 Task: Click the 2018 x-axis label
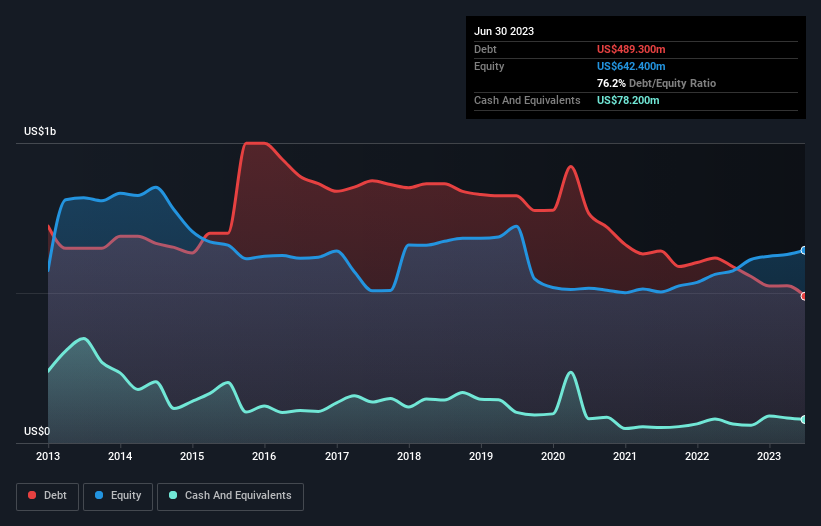coord(409,456)
